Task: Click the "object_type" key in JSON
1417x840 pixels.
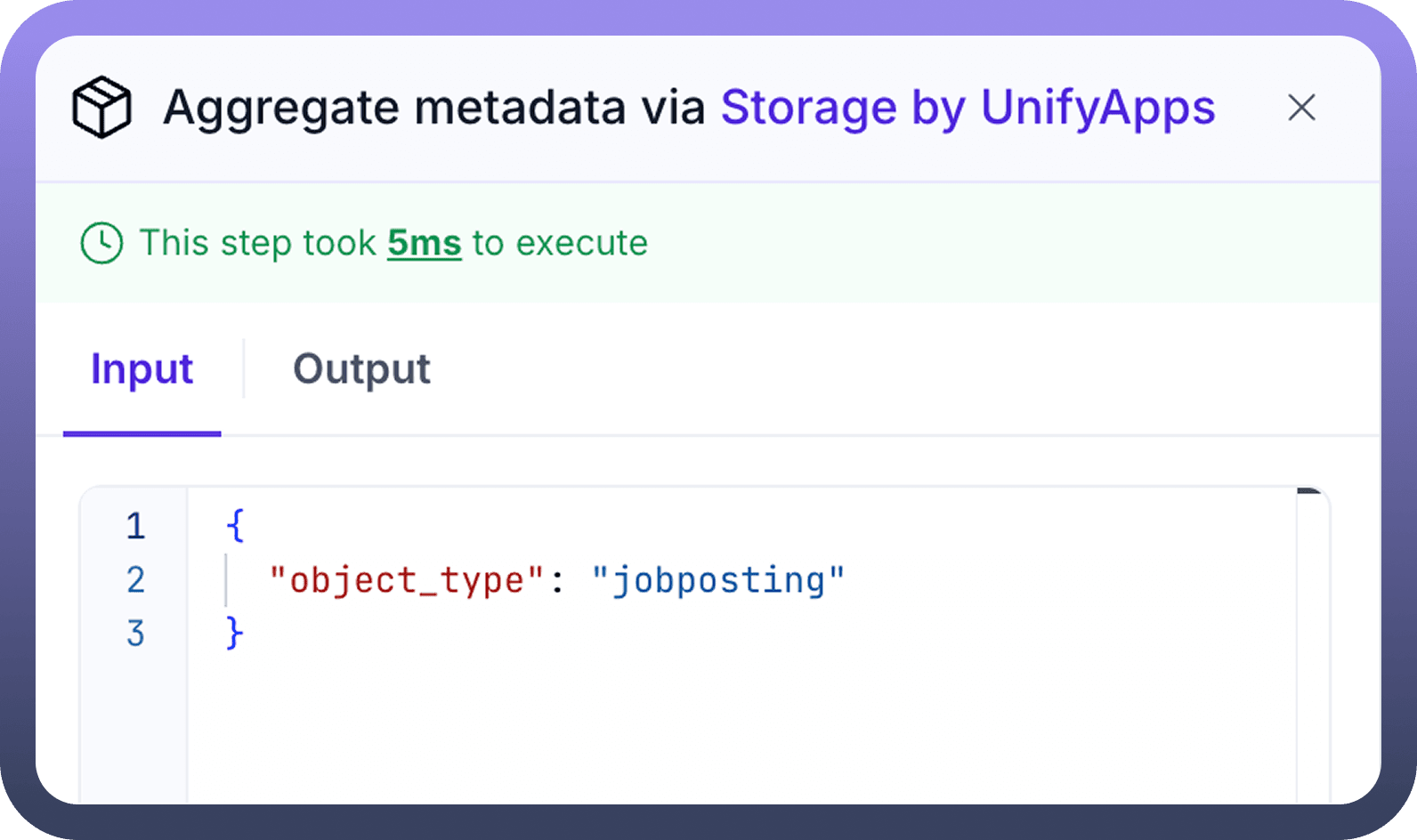Action: coord(406,580)
